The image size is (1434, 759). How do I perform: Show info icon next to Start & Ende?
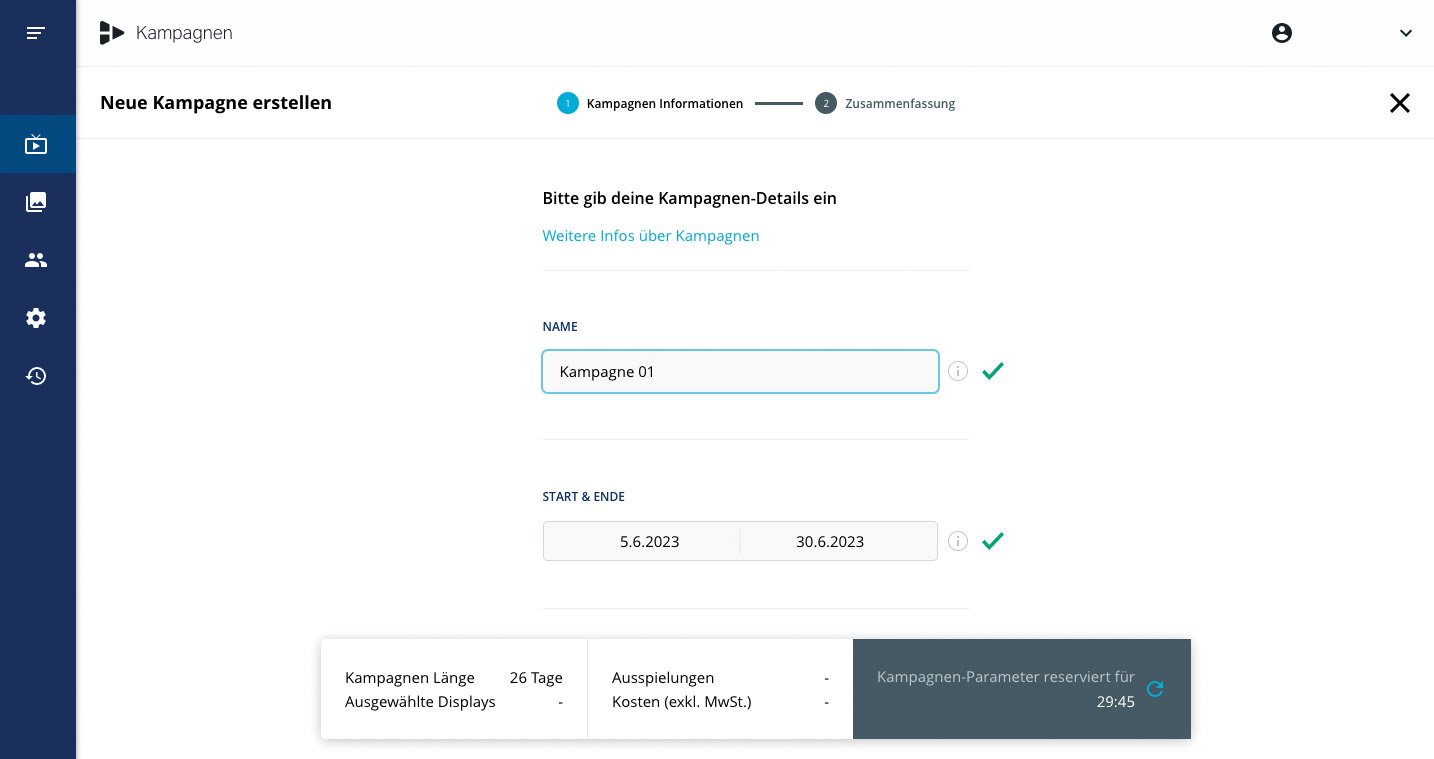pyautogui.click(x=958, y=541)
